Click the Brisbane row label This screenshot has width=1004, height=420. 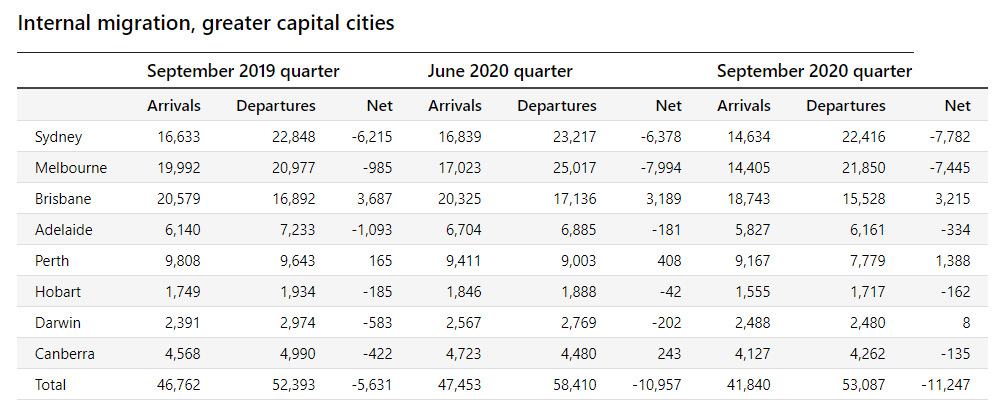click(64, 199)
